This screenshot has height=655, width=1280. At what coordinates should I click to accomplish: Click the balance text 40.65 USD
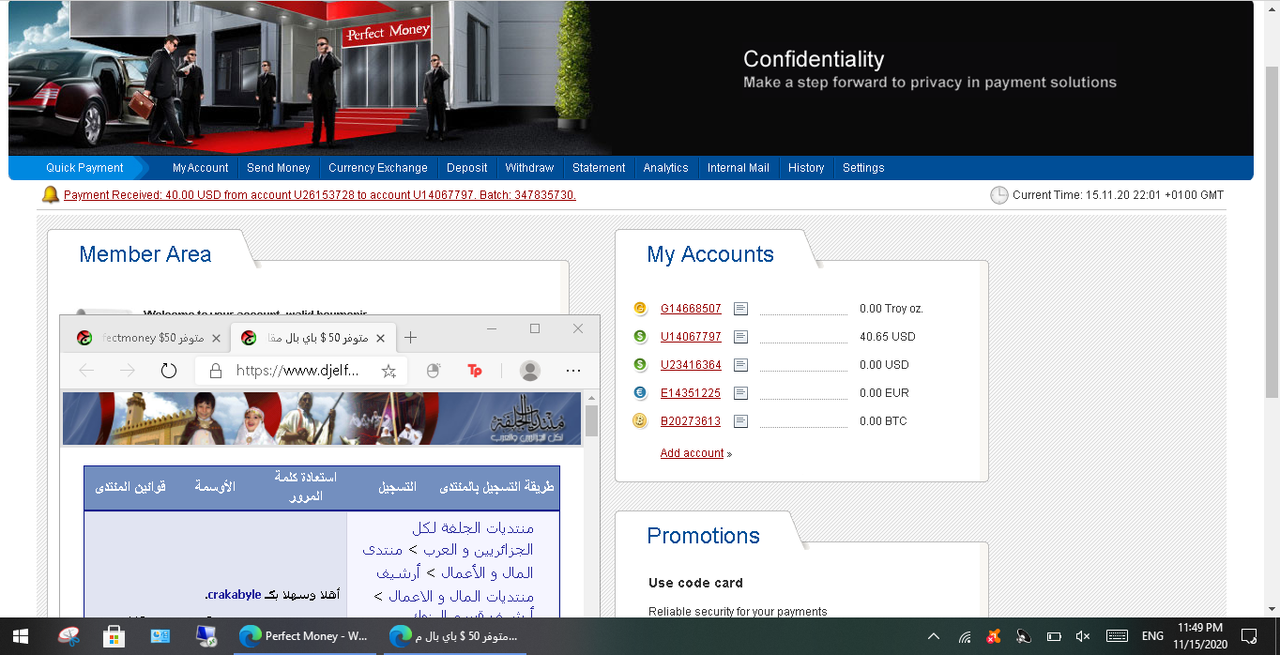click(x=887, y=337)
